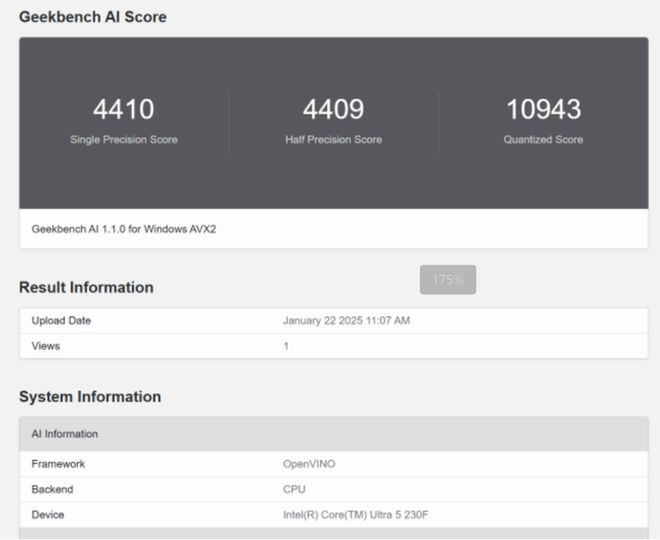Click the 4410 single precision score number
This screenshot has height=540, width=660.
click(x=123, y=109)
